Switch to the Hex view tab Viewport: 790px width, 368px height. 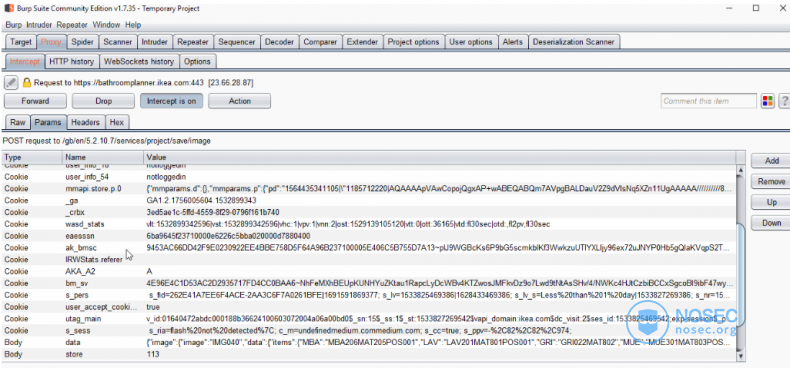click(x=116, y=122)
